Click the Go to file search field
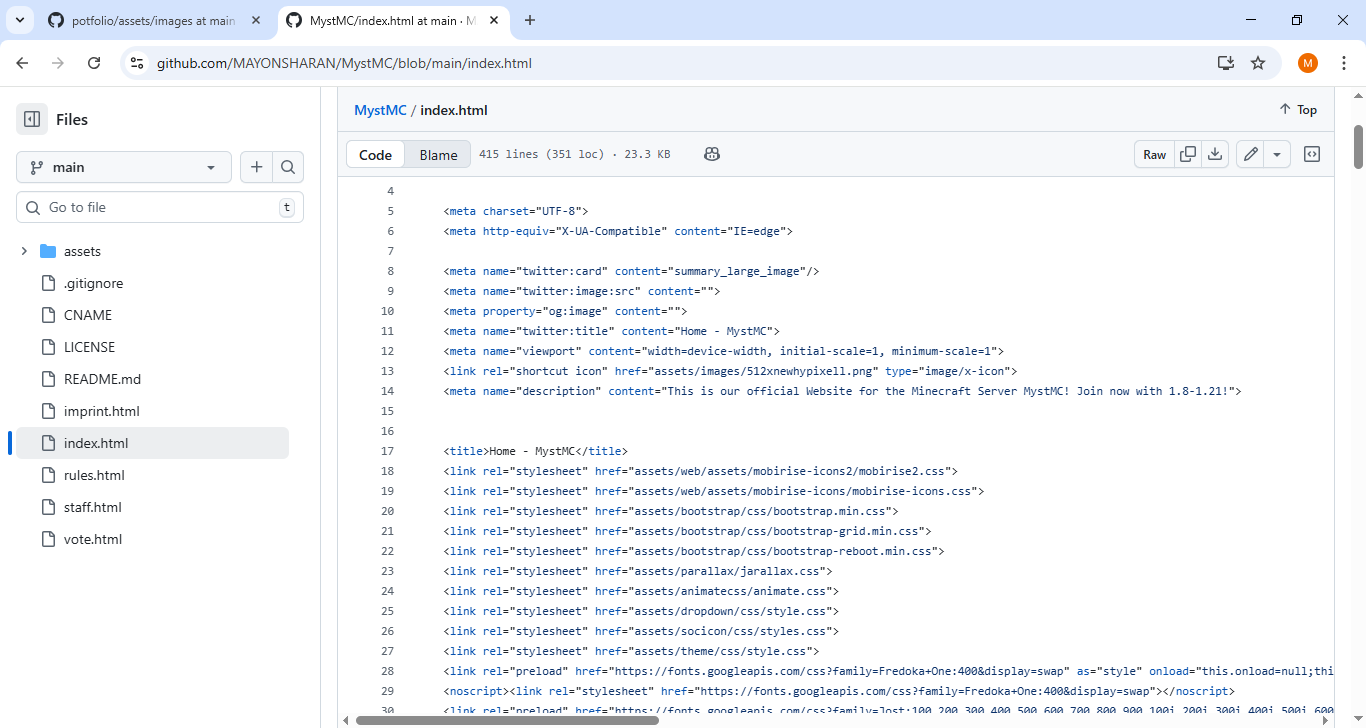This screenshot has height=728, width=1366. [160, 207]
